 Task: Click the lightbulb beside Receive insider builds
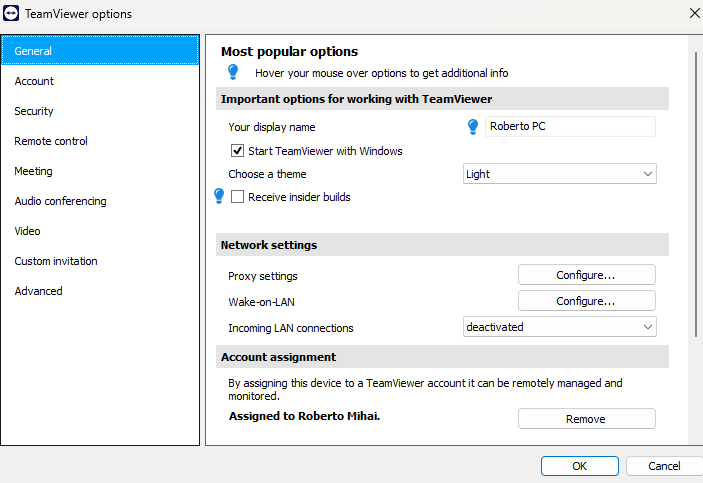pyautogui.click(x=219, y=196)
